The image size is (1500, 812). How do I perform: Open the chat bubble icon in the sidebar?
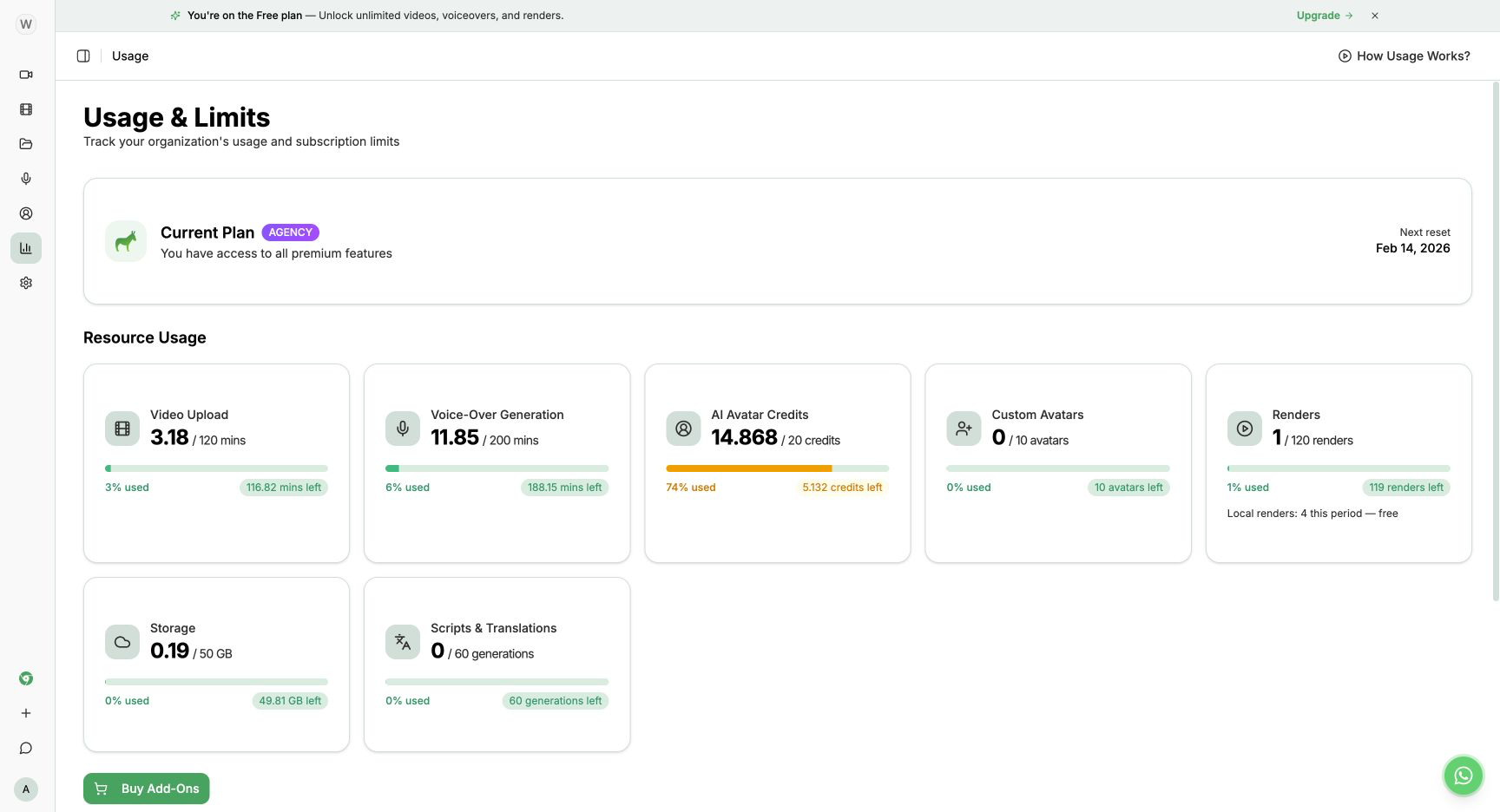(26, 748)
